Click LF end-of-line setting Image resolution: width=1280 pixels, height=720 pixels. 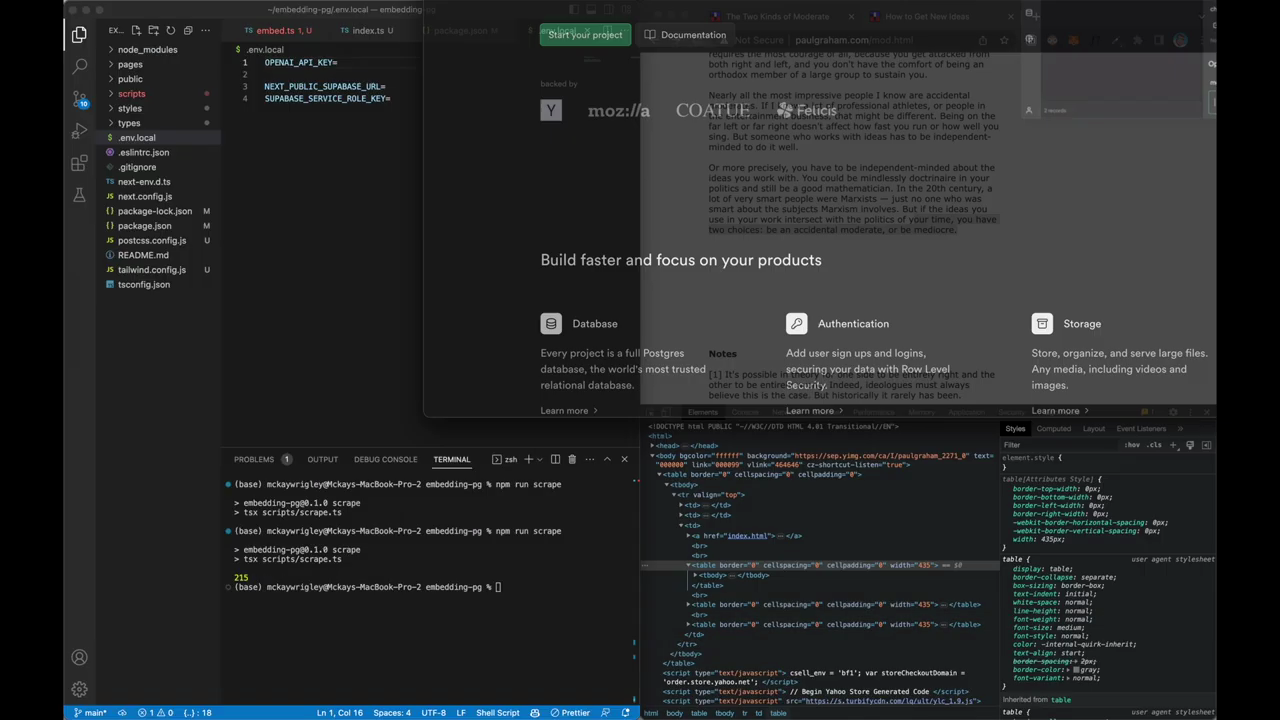coord(461,713)
